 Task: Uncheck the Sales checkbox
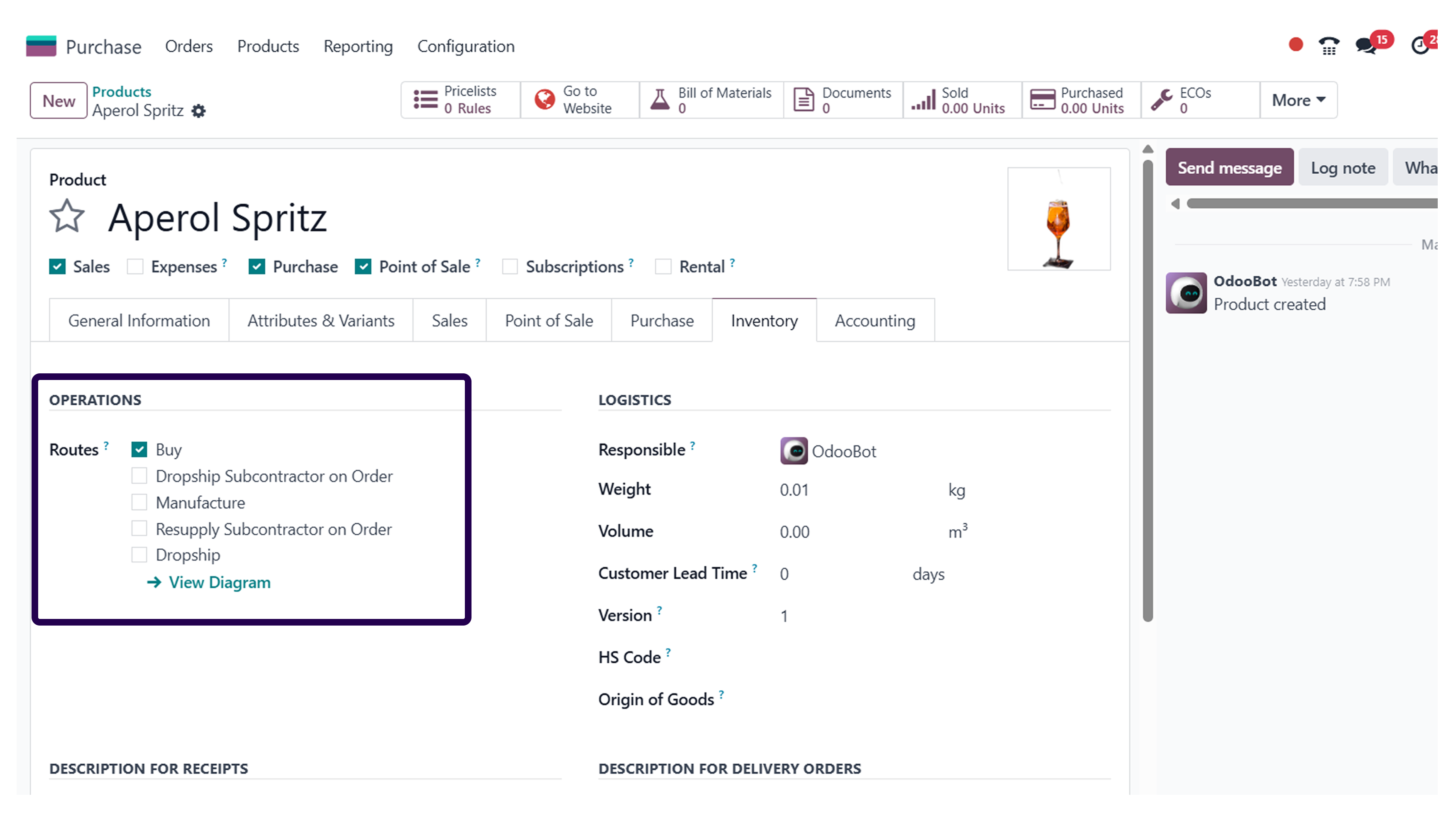click(57, 267)
